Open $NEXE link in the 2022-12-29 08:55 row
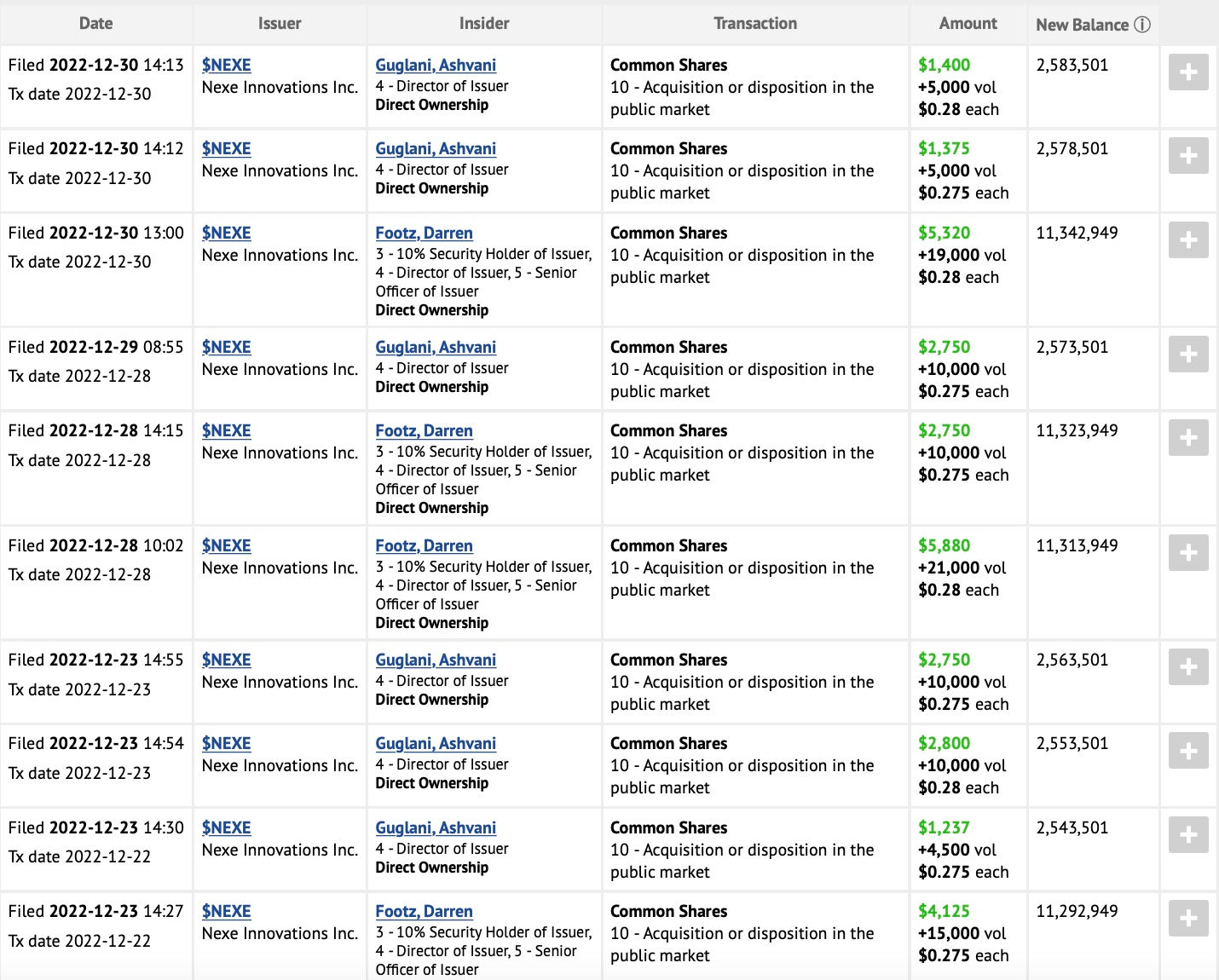 pyautogui.click(x=226, y=347)
